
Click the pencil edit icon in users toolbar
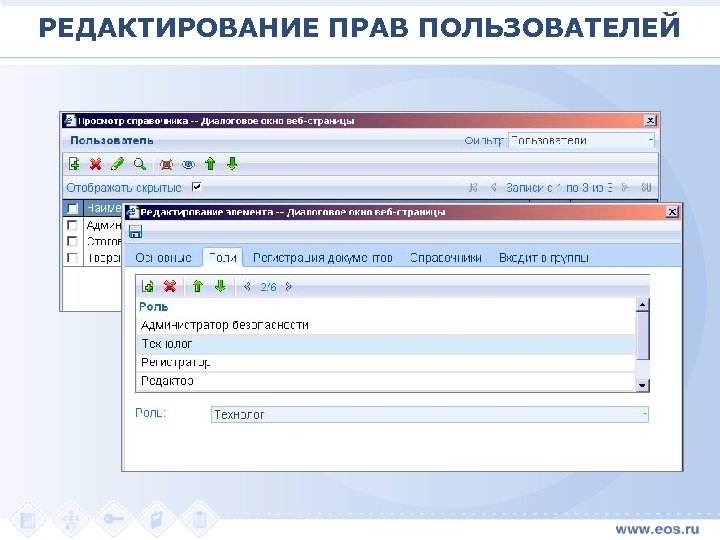[x=118, y=164]
